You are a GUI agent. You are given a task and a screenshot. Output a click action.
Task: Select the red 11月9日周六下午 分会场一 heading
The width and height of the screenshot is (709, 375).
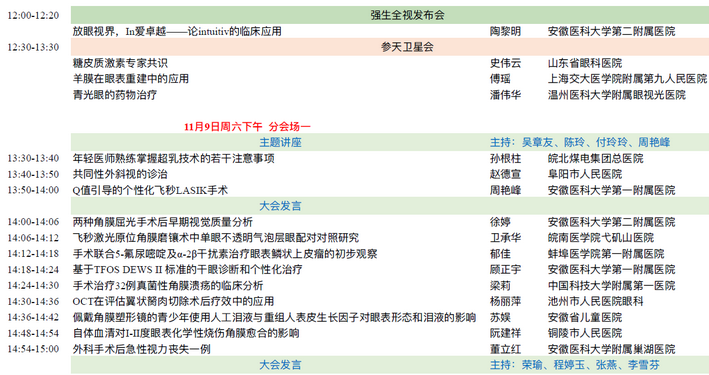pos(247,127)
